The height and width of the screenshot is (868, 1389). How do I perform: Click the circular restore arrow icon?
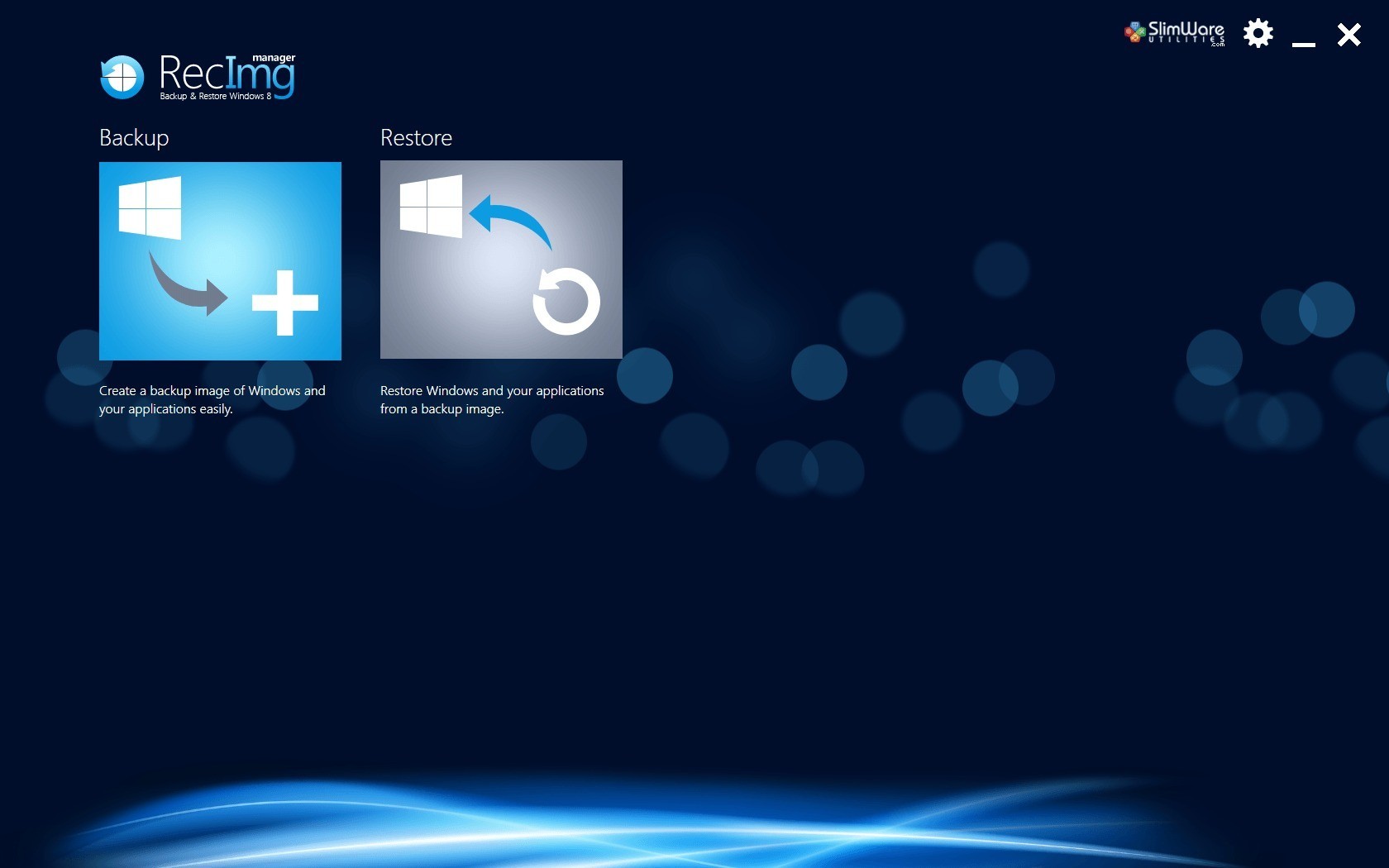point(566,301)
